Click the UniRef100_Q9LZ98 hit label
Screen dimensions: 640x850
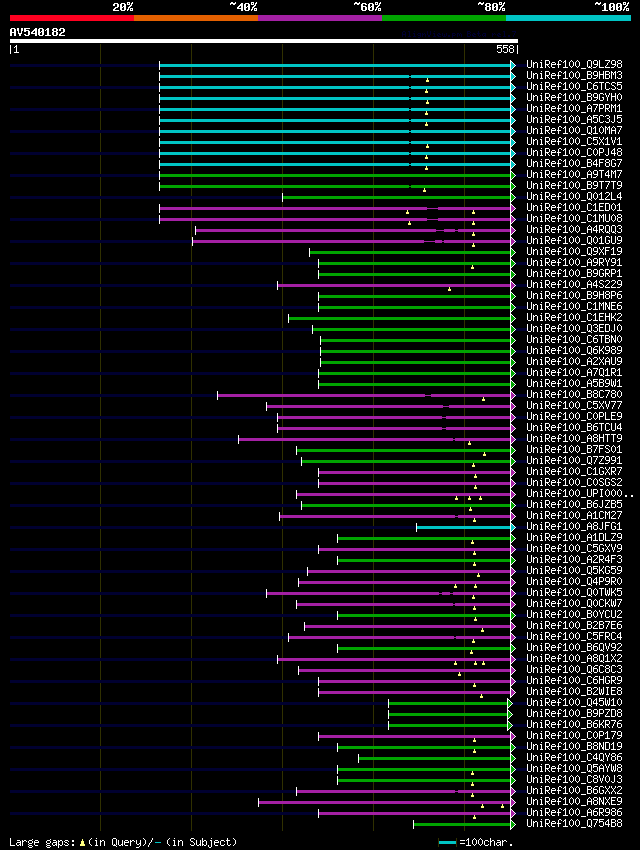574,65
